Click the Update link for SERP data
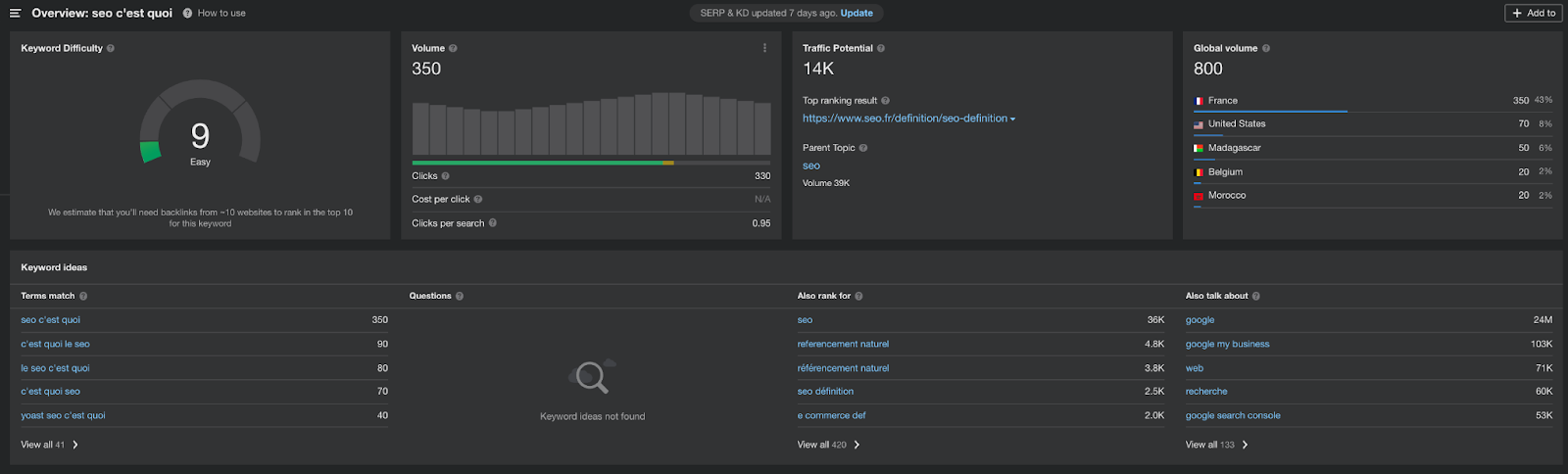This screenshot has width=1568, height=474. click(x=857, y=13)
